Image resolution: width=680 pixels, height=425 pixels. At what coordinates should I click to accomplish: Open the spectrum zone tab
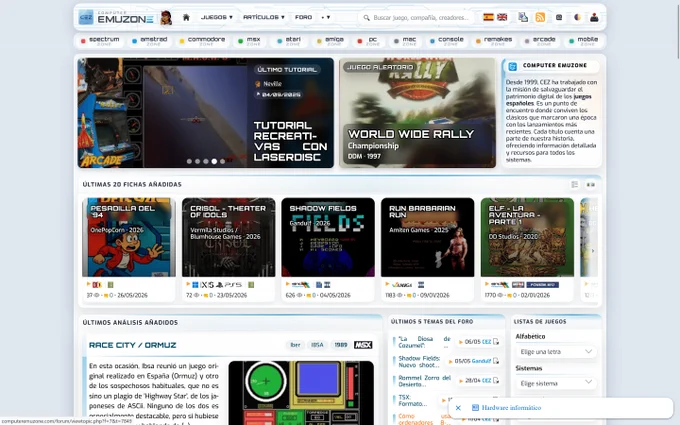pyautogui.click(x=100, y=41)
